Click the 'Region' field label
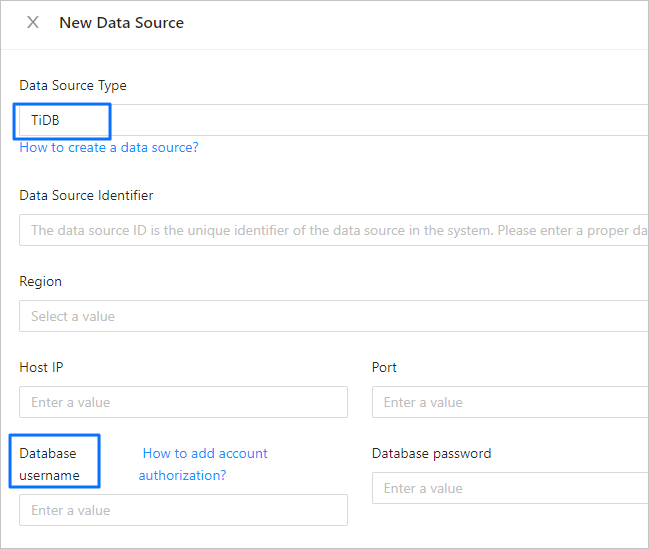Screen dimensions: 649x549 pos(40,281)
